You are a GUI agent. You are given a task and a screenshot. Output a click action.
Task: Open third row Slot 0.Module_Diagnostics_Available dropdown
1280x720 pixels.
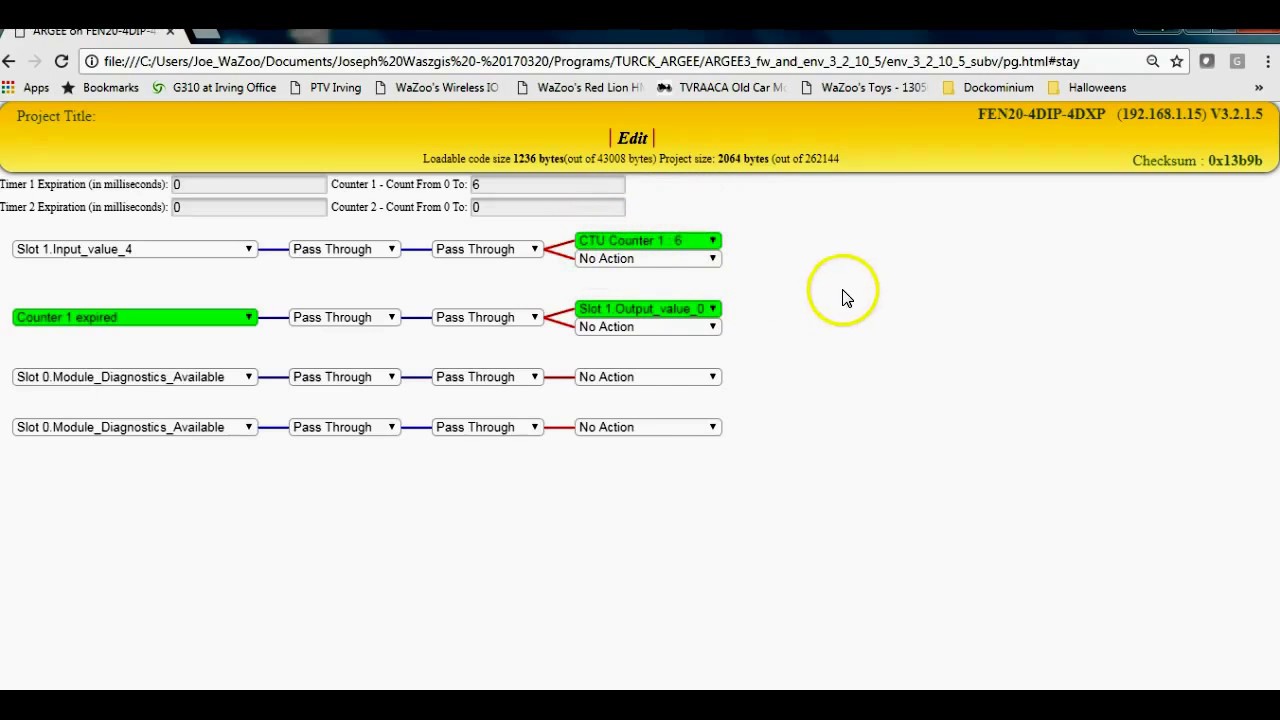(x=135, y=377)
